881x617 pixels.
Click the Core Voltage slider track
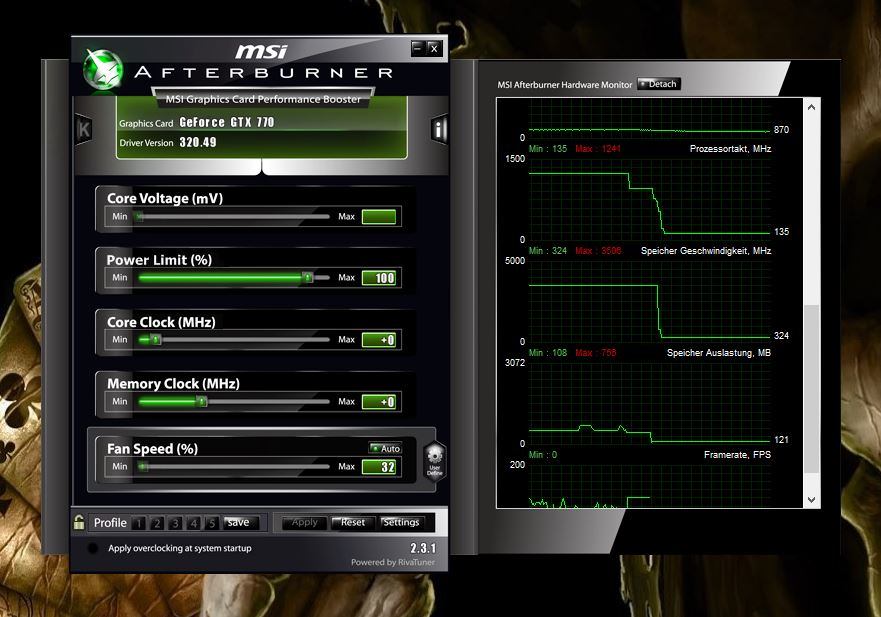click(x=234, y=216)
